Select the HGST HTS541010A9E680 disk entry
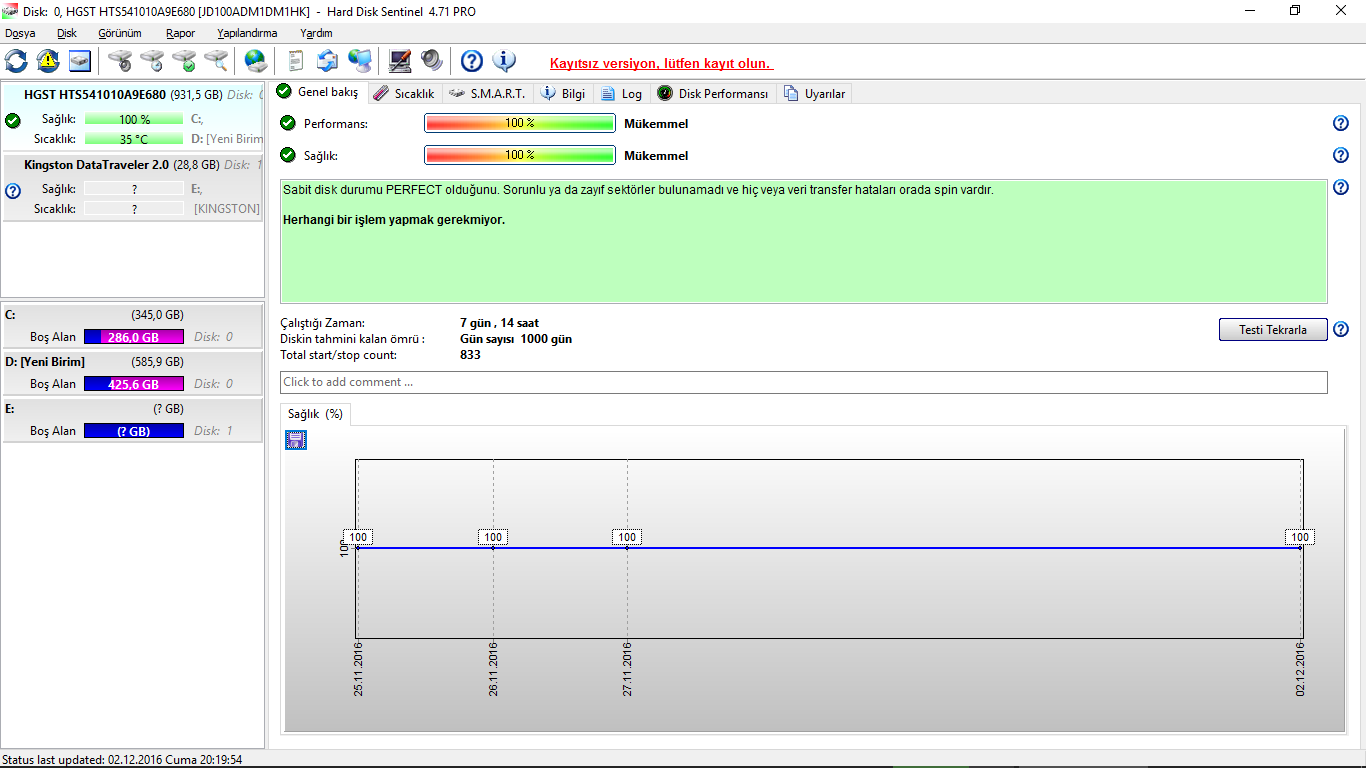 tap(133, 117)
